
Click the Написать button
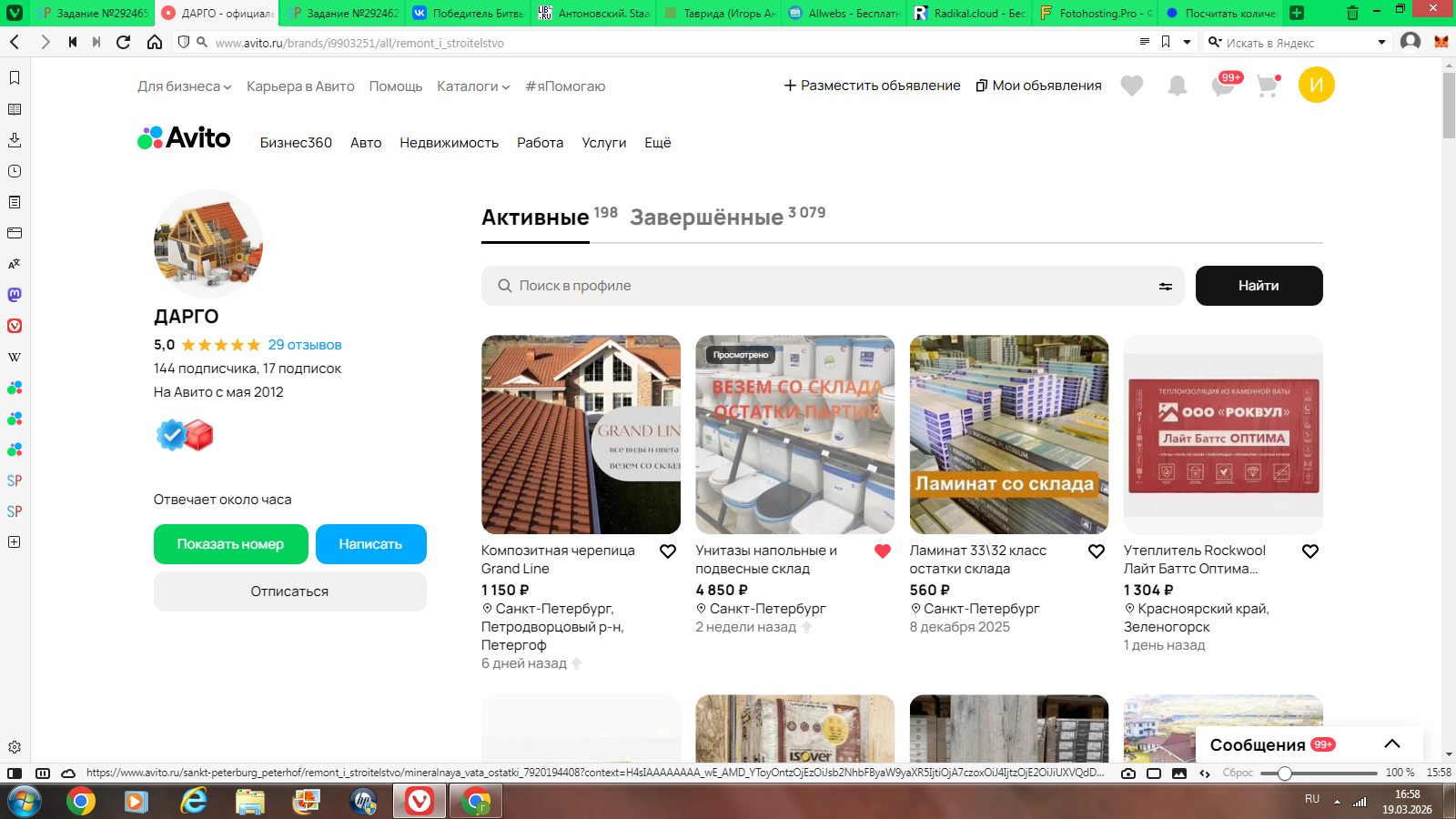pos(371,544)
